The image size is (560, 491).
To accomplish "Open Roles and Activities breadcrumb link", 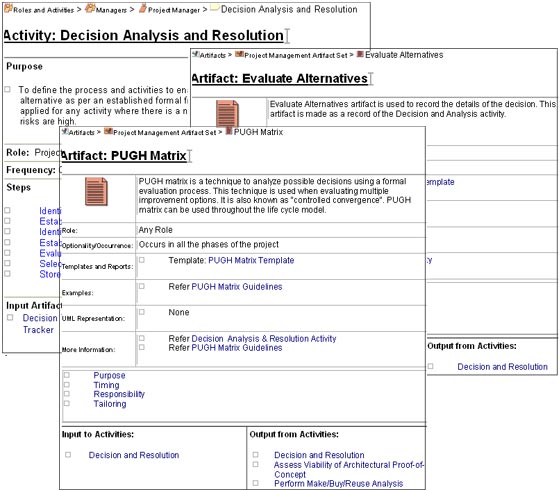I will point(44,10).
